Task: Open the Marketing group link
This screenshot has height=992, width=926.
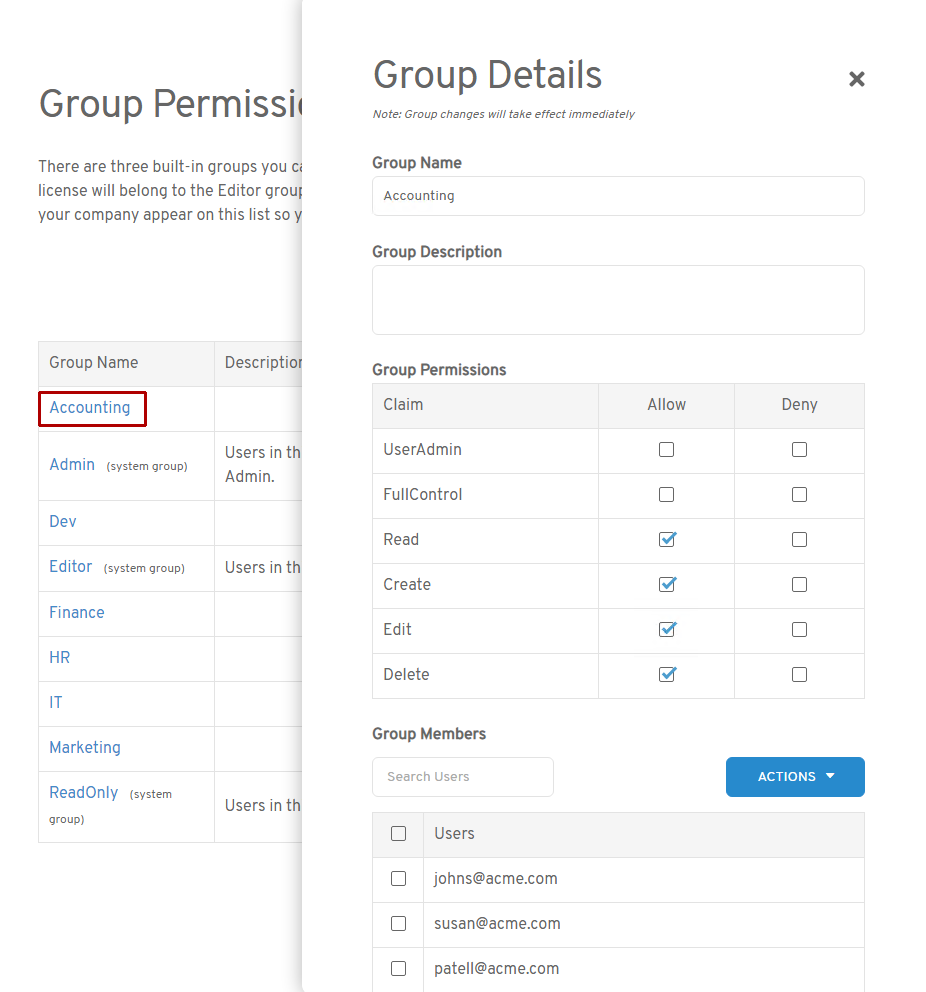Action: pyautogui.click(x=85, y=748)
